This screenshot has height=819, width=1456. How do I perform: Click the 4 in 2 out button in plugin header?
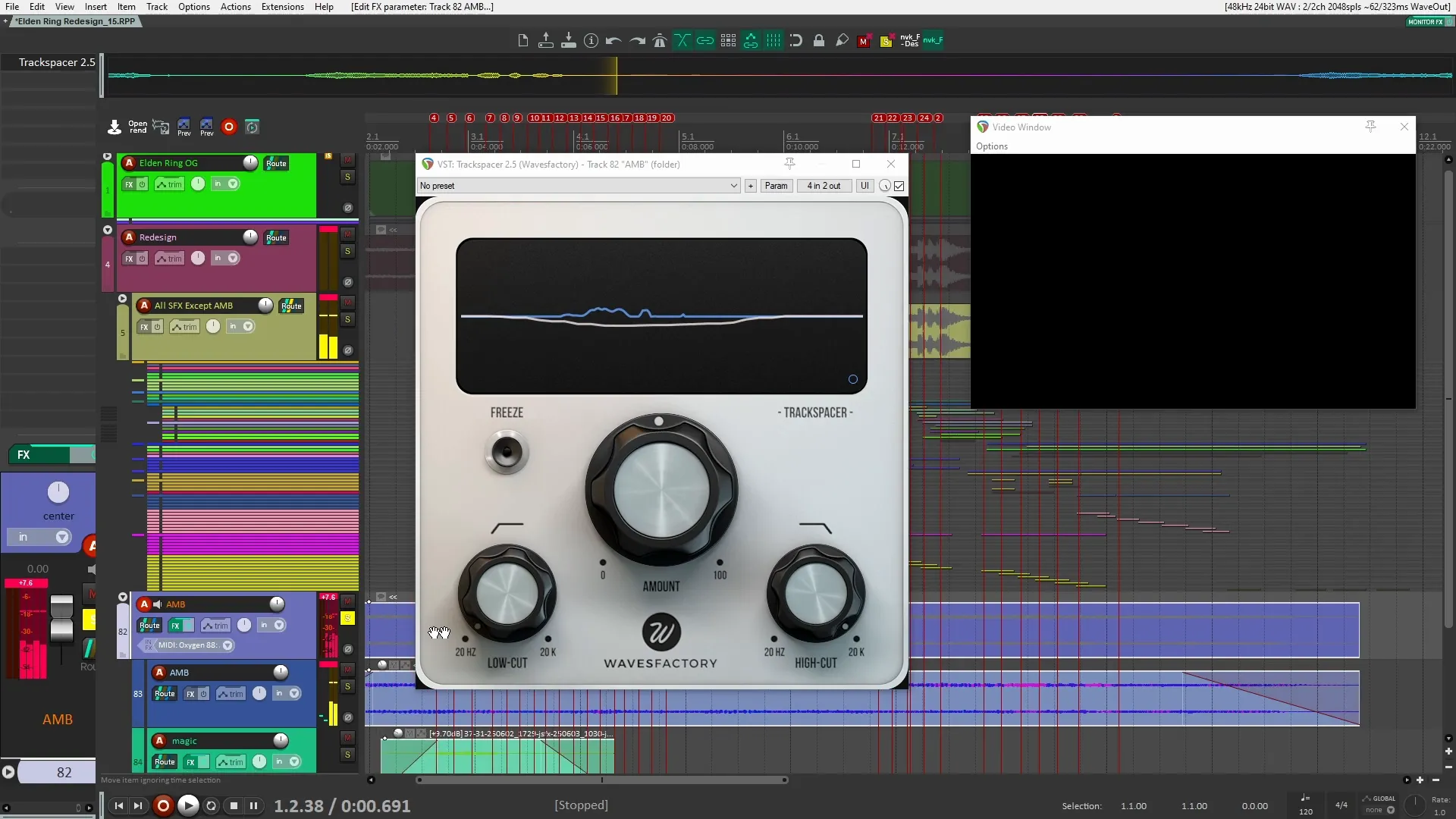pyautogui.click(x=824, y=186)
